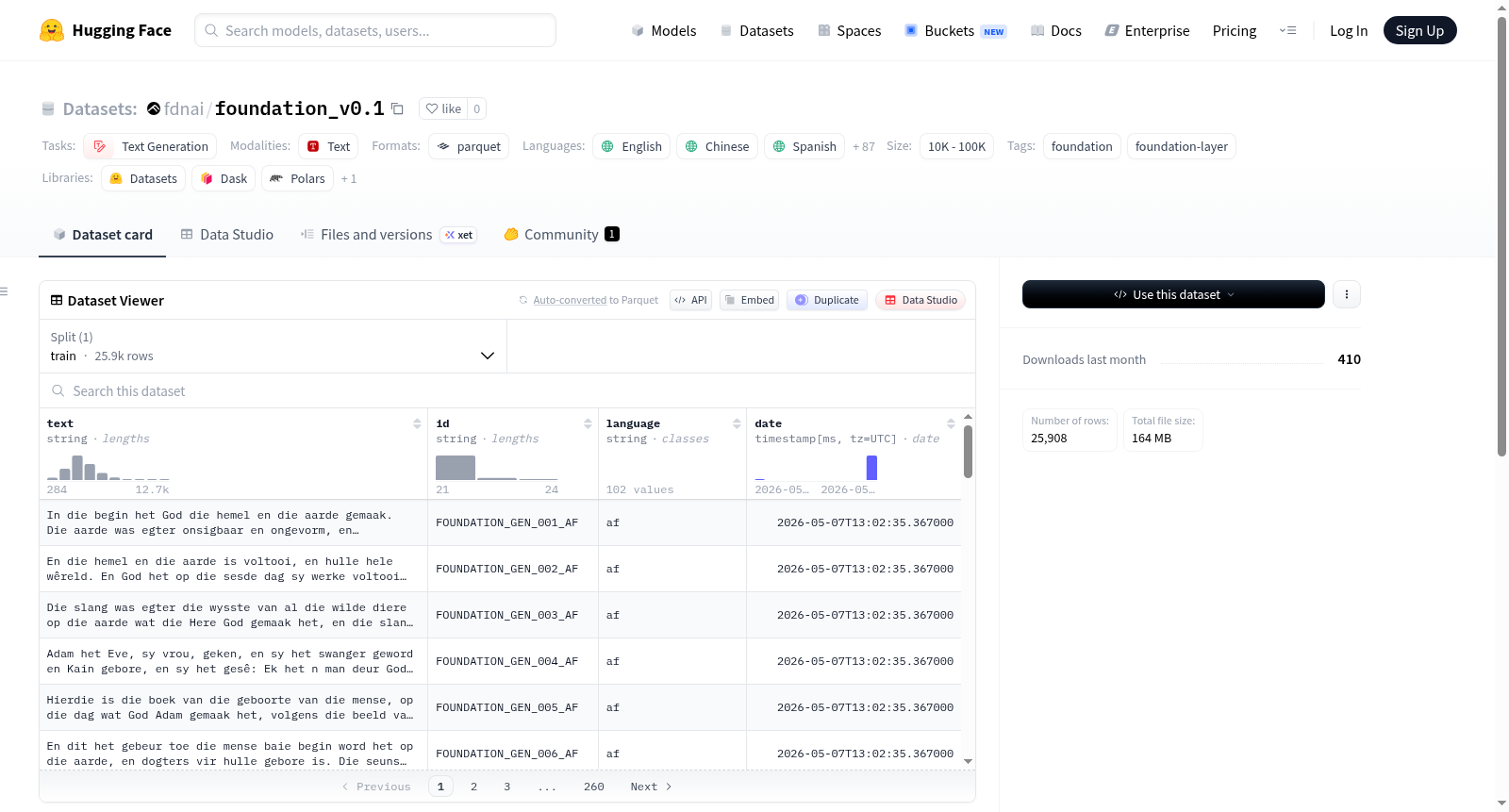Select the foundation-layer tag
This screenshot has height=812, width=1509.
pos(1182,146)
